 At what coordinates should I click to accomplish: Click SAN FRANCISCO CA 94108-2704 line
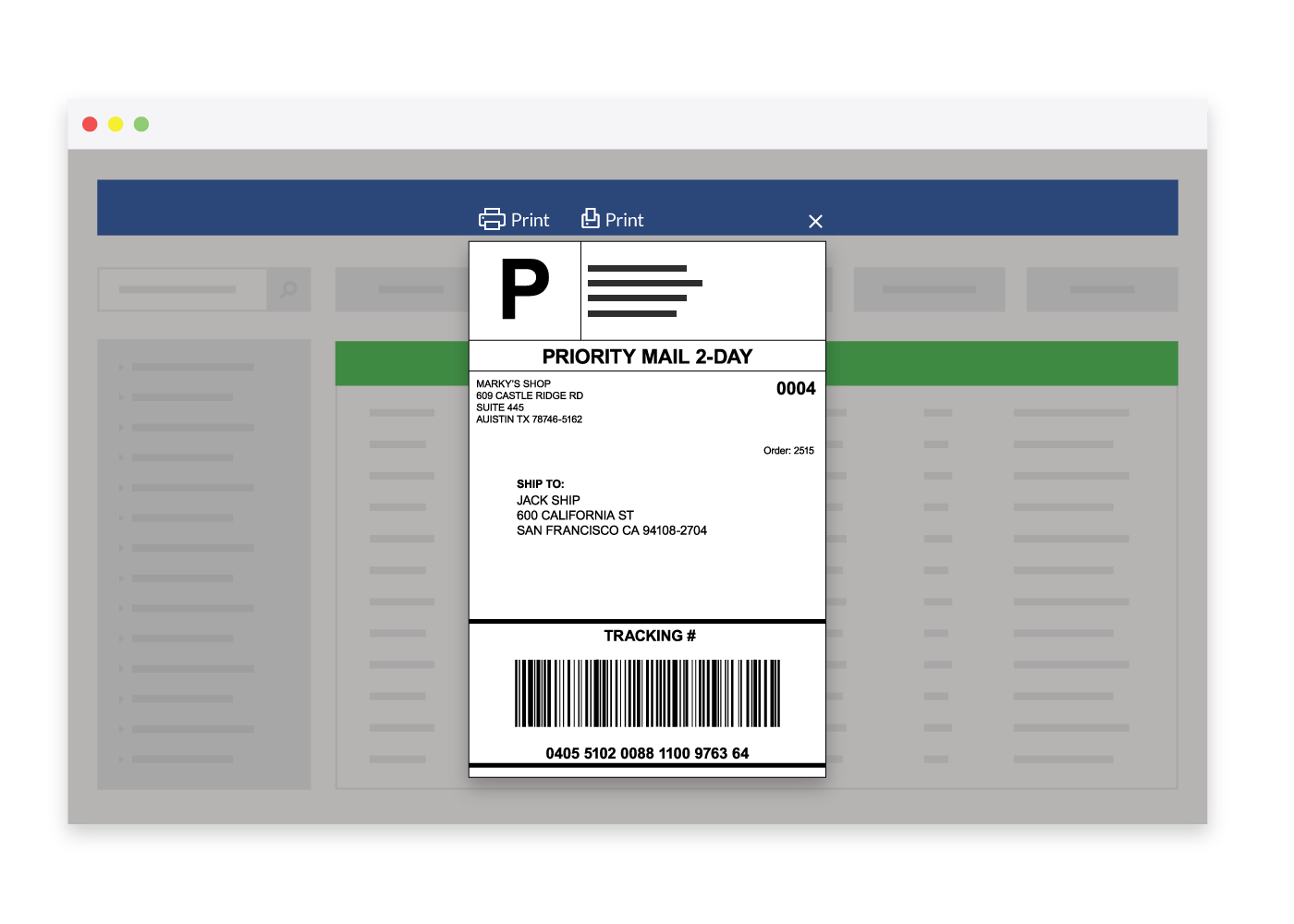tap(611, 530)
